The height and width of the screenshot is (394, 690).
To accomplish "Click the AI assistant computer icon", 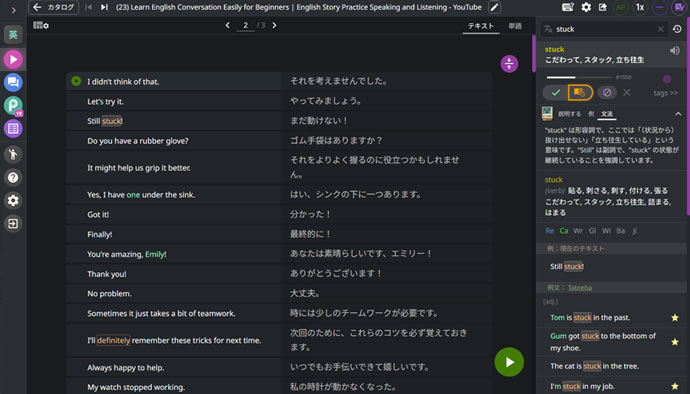I will 547,114.
